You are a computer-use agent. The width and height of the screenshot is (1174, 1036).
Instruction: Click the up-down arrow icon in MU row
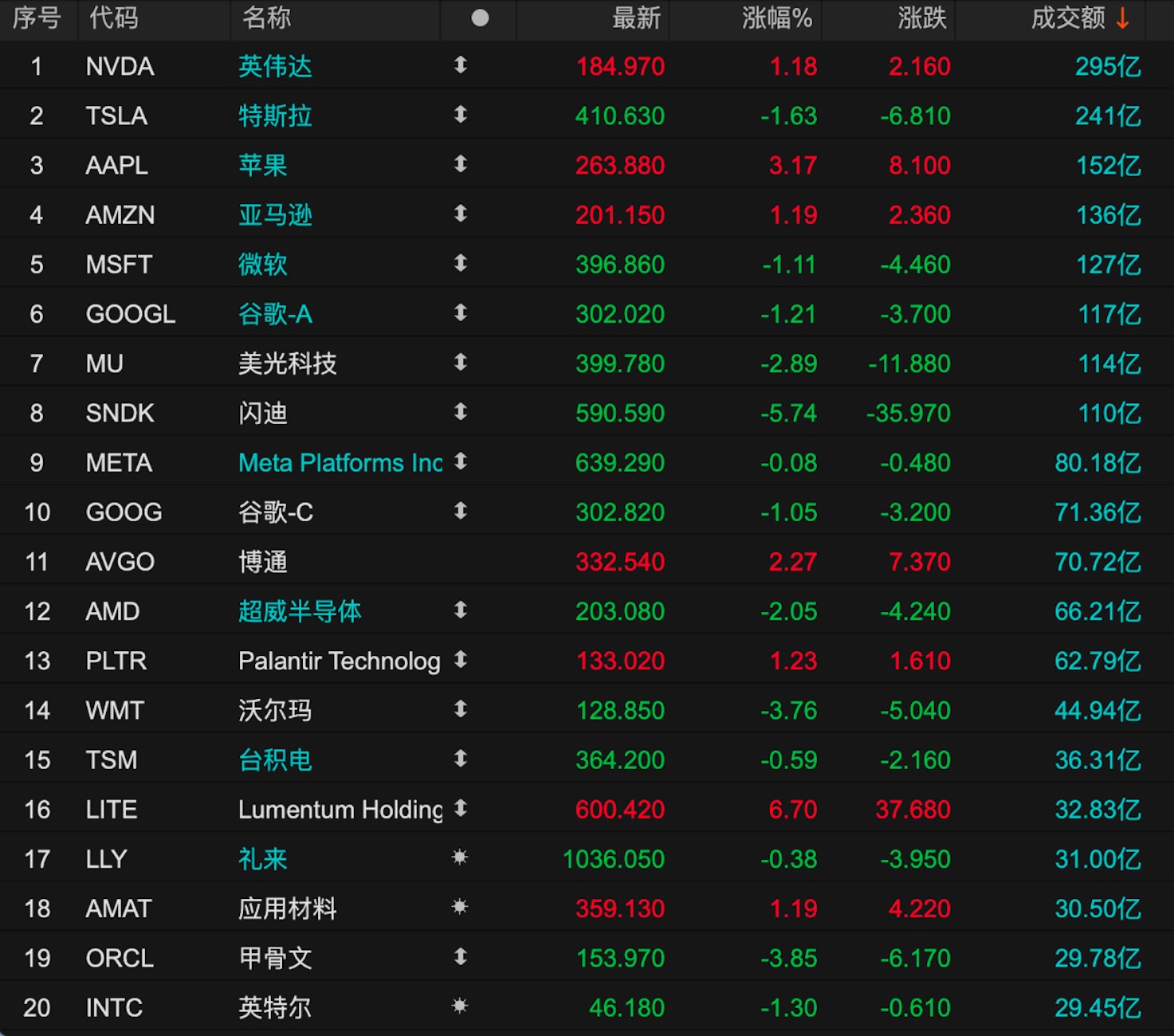coord(461,363)
